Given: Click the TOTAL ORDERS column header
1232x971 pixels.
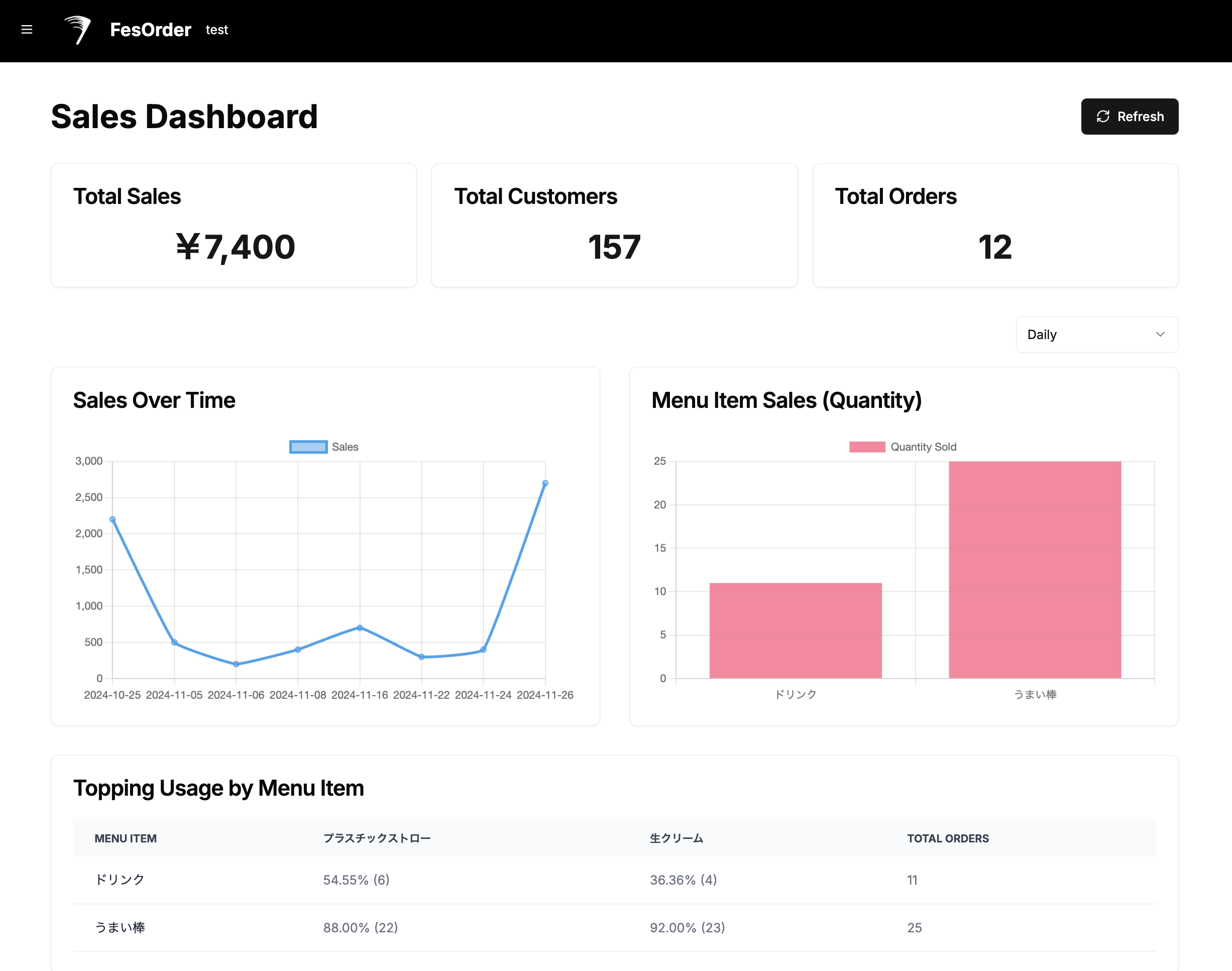Looking at the screenshot, I should 947,838.
